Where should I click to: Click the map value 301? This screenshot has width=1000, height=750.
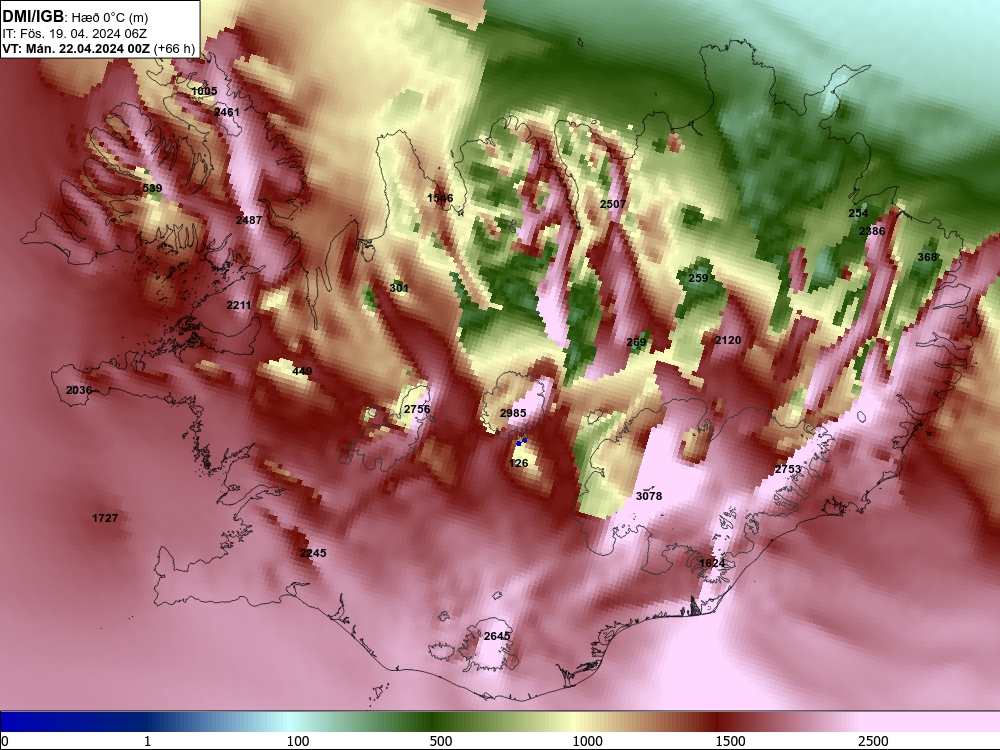point(399,288)
